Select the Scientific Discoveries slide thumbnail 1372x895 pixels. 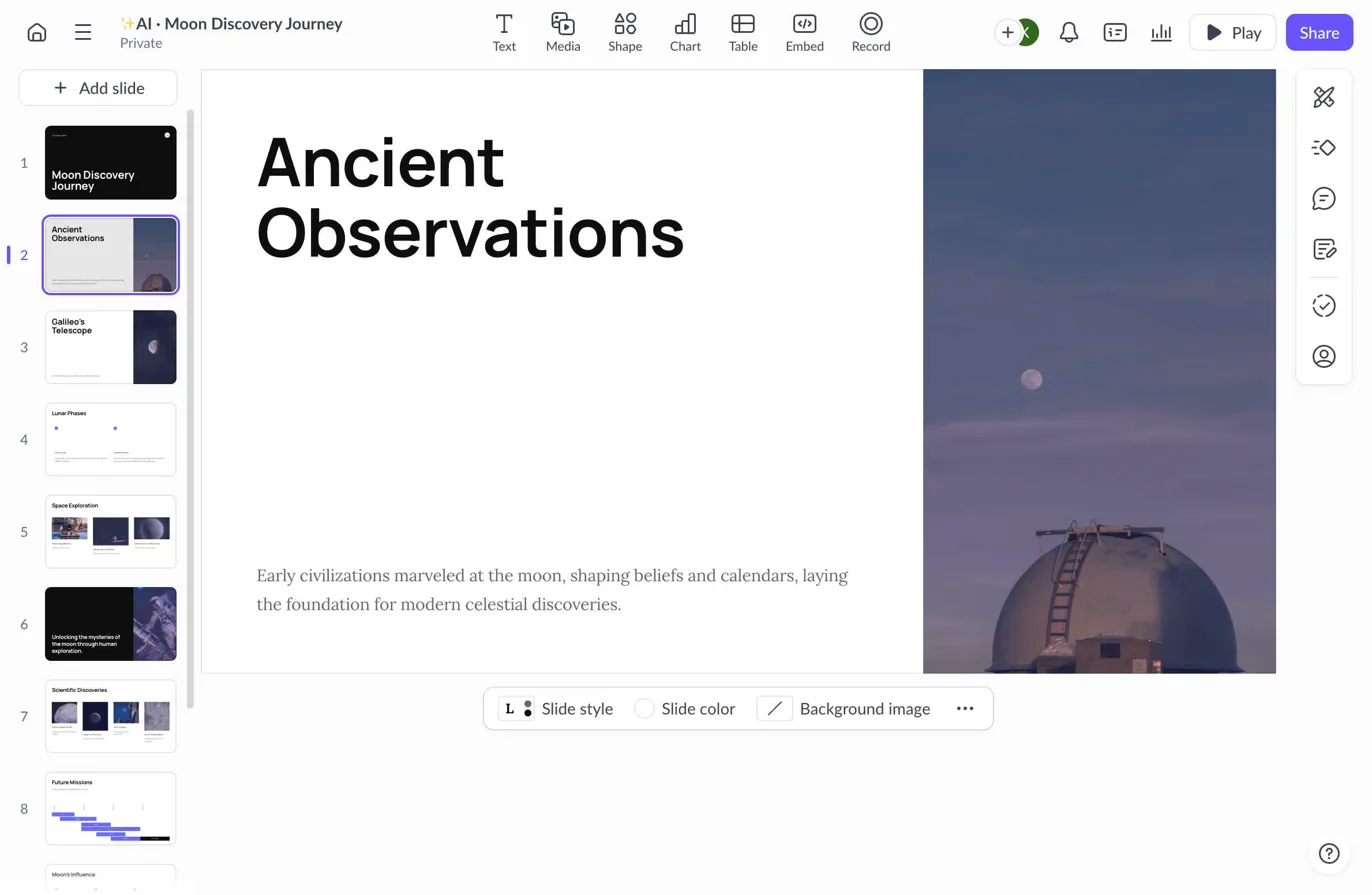[x=111, y=716]
